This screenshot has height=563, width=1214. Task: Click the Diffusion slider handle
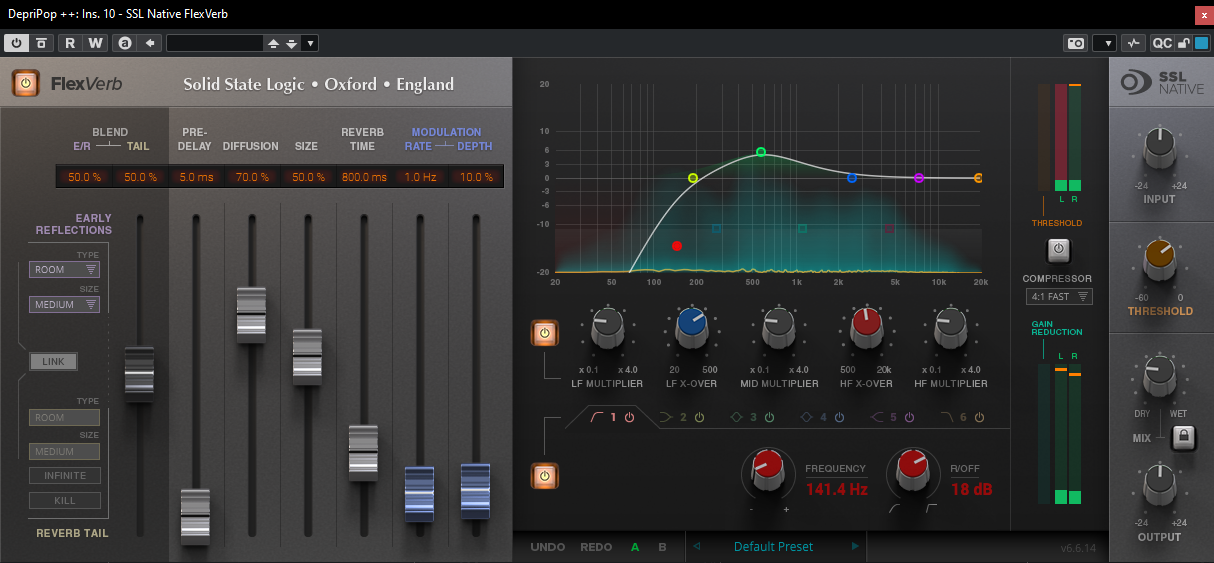click(252, 315)
